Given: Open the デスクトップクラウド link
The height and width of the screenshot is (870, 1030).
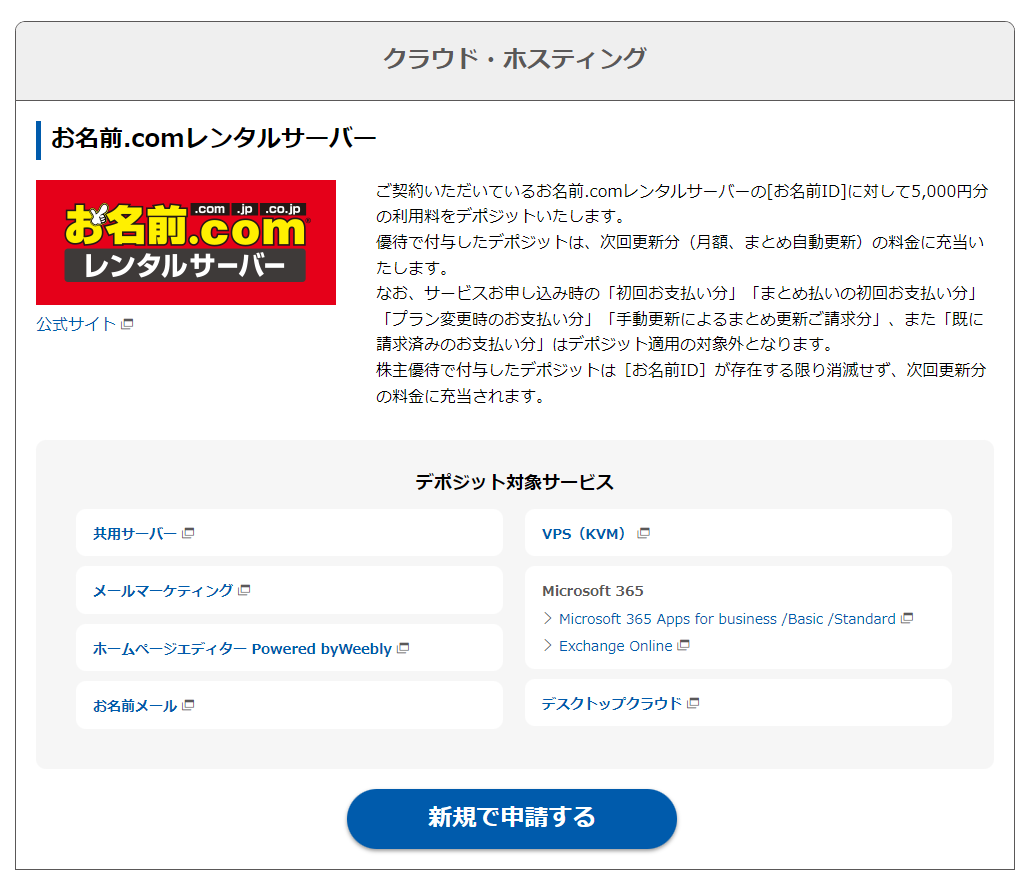Looking at the screenshot, I should coord(611,703).
